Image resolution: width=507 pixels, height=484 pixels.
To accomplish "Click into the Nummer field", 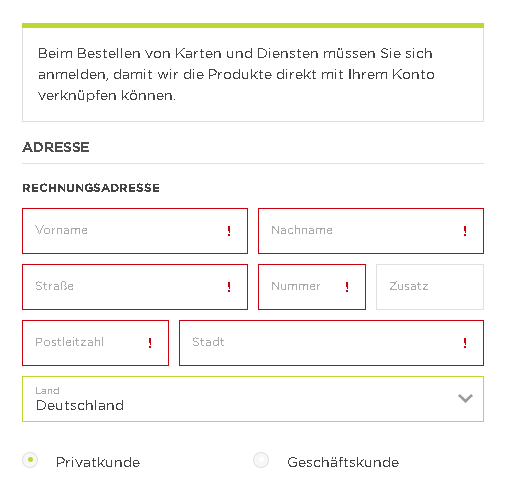I will click(x=312, y=287).
